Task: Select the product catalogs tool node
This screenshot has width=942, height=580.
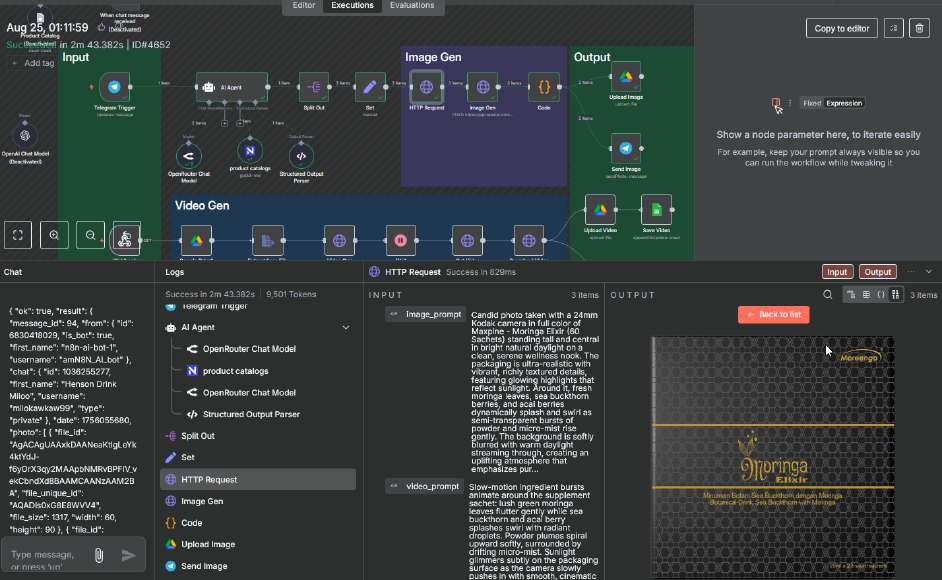Action: [250, 151]
